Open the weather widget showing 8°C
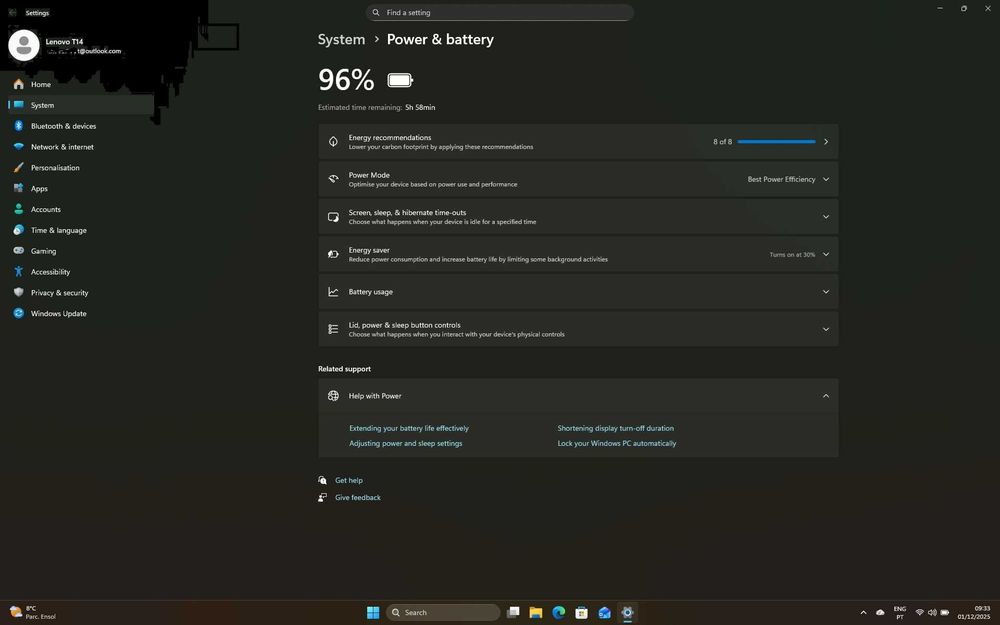Image resolution: width=1000 pixels, height=625 pixels. [33, 613]
